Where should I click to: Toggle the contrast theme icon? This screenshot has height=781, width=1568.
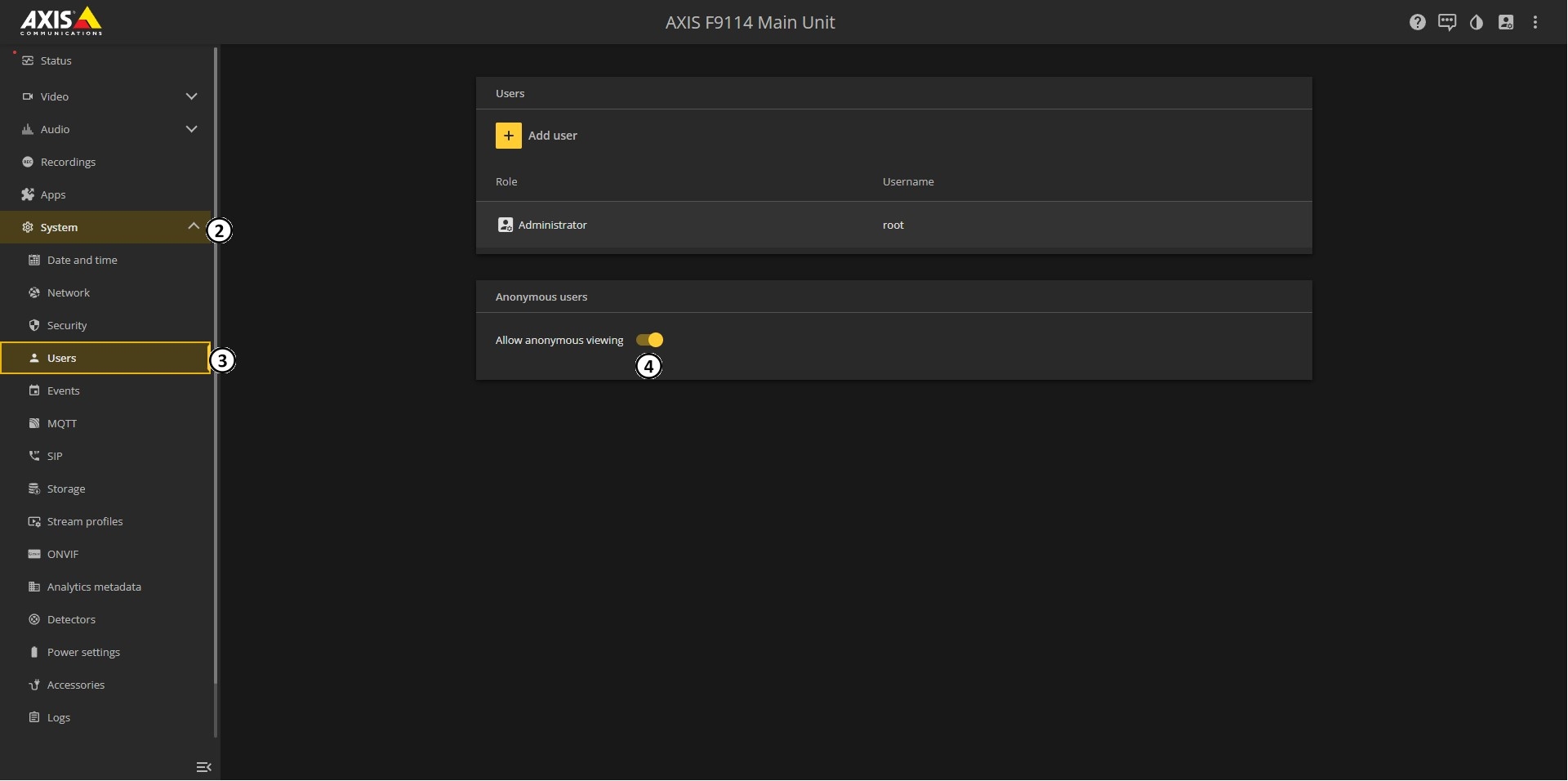pyautogui.click(x=1476, y=22)
